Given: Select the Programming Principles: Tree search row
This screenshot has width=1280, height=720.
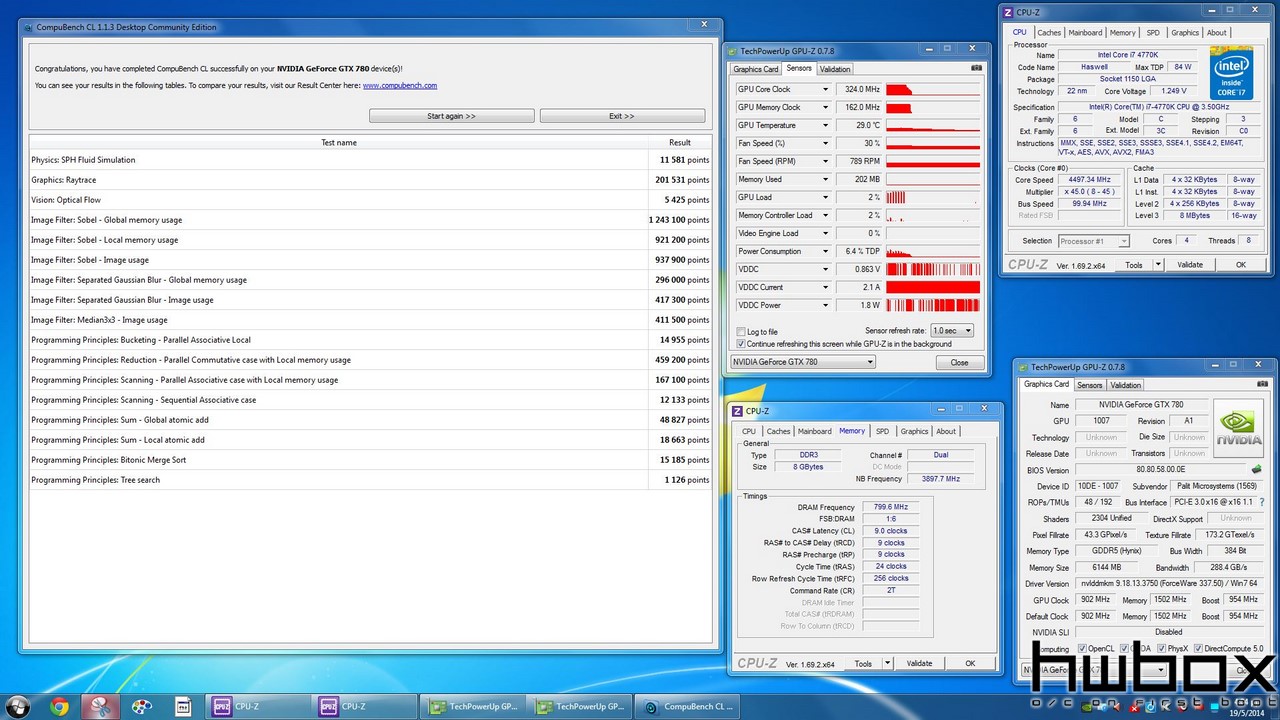Looking at the screenshot, I should 370,480.
